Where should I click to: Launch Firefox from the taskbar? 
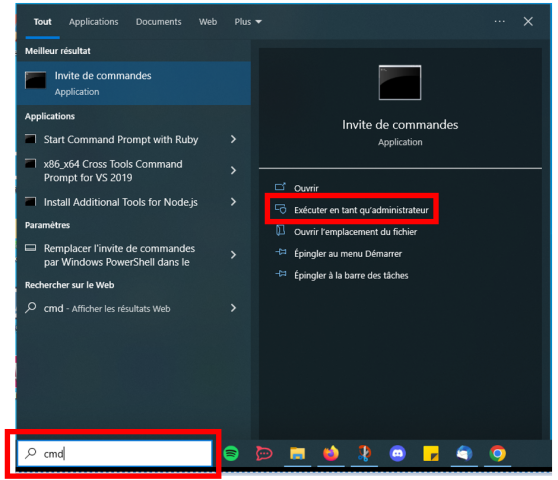(x=331, y=453)
